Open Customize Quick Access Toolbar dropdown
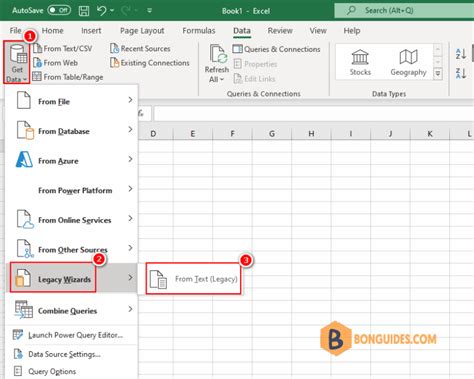 (x=149, y=11)
